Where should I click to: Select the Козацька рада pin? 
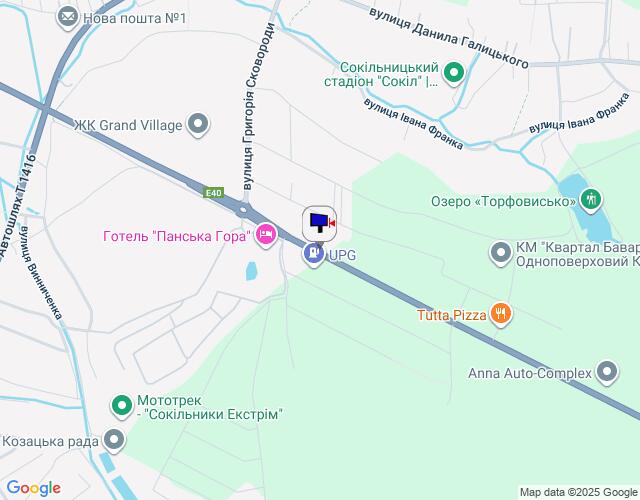coord(114,441)
